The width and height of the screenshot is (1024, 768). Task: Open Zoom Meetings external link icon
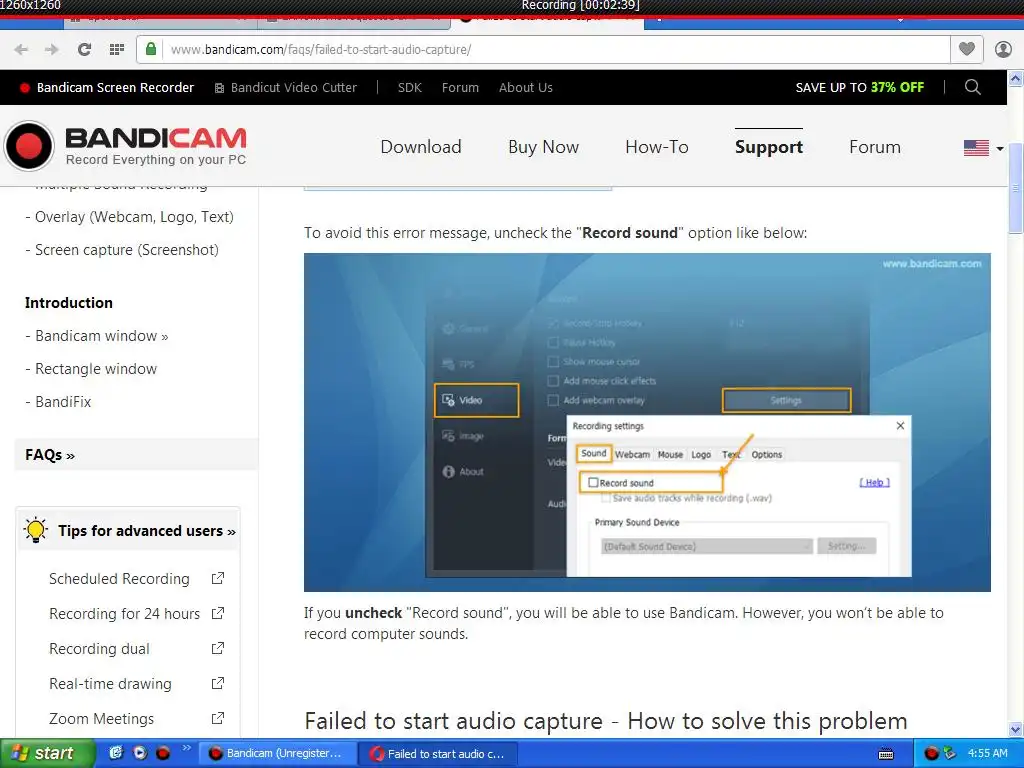[217, 718]
